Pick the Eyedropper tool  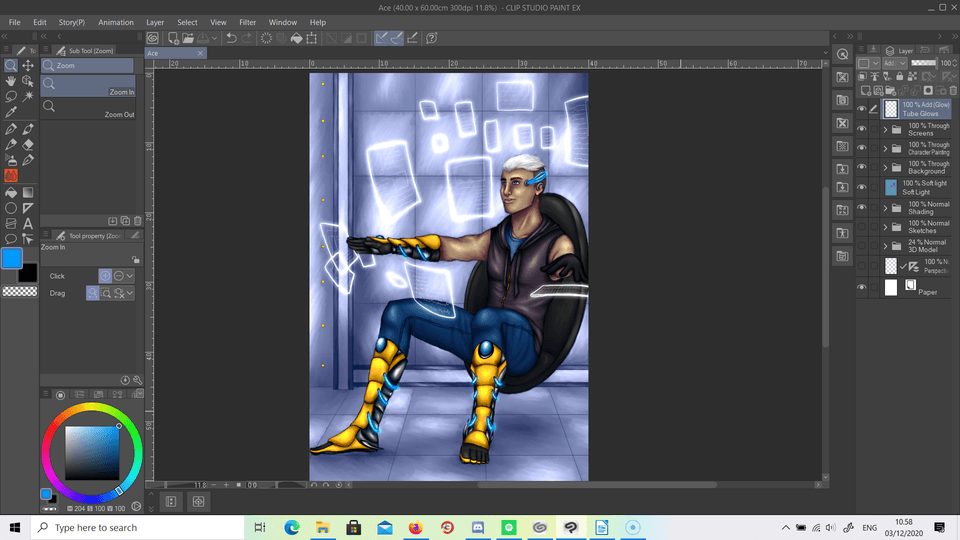pyautogui.click(x=11, y=113)
